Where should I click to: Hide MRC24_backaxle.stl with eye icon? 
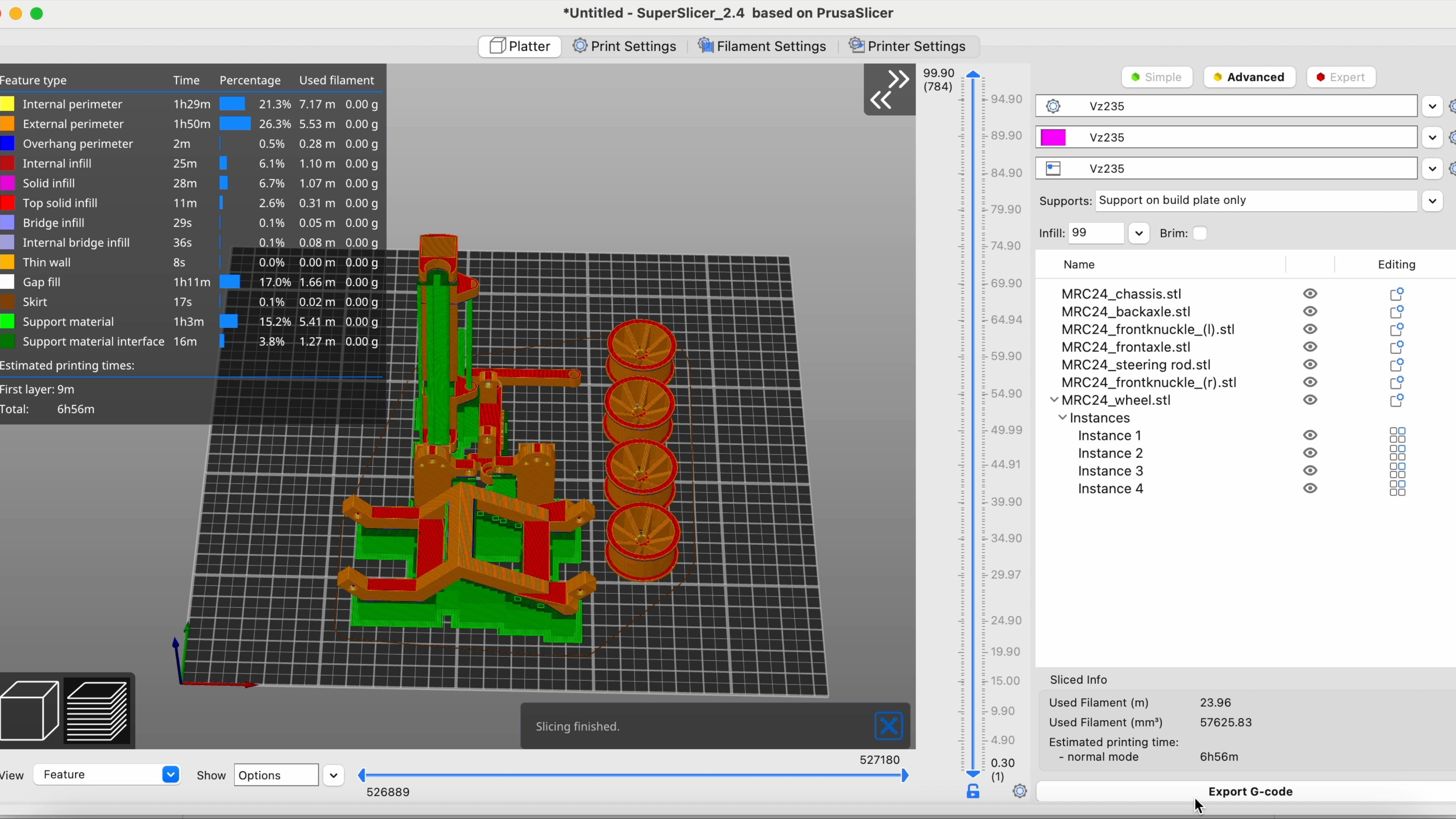click(x=1310, y=311)
